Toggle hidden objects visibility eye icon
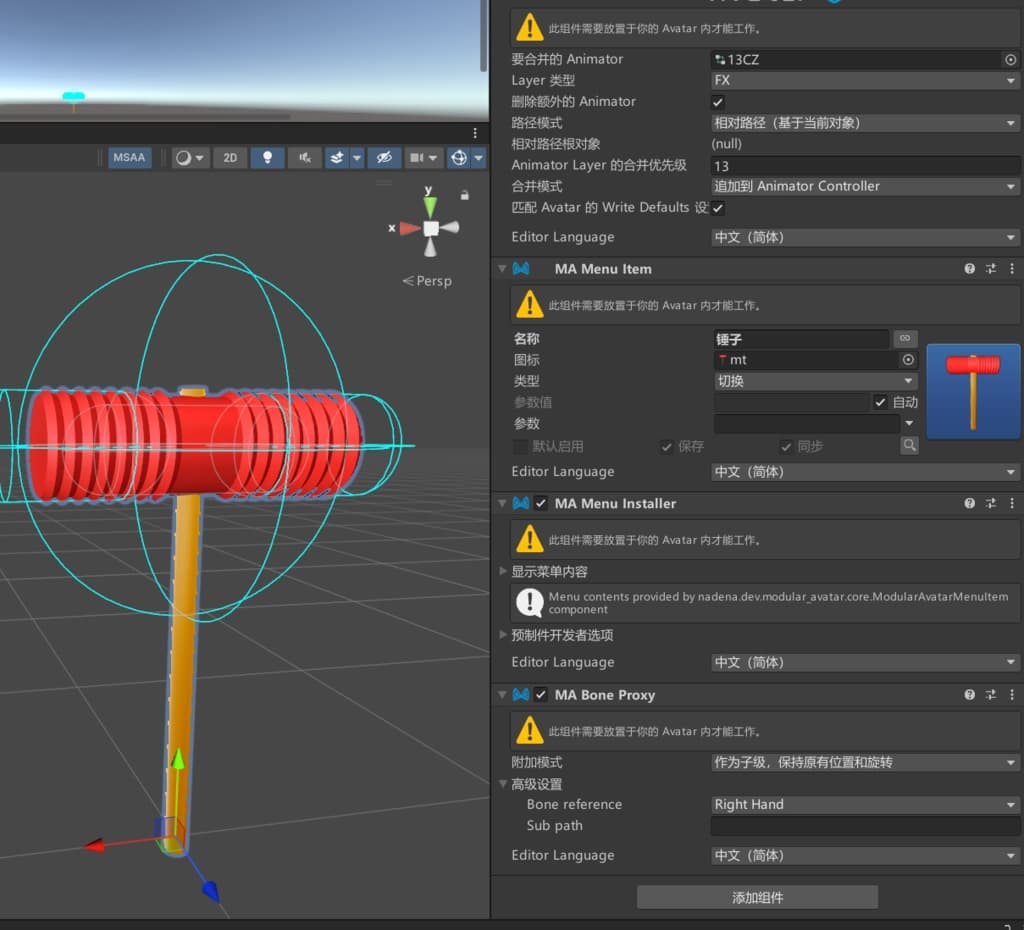This screenshot has height=930, width=1024. pos(384,157)
